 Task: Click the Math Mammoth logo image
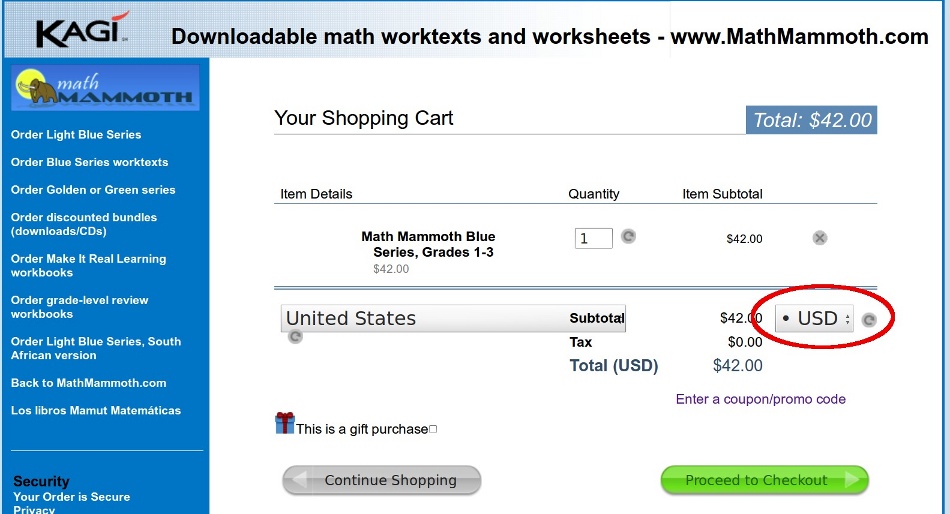pyautogui.click(x=105, y=88)
